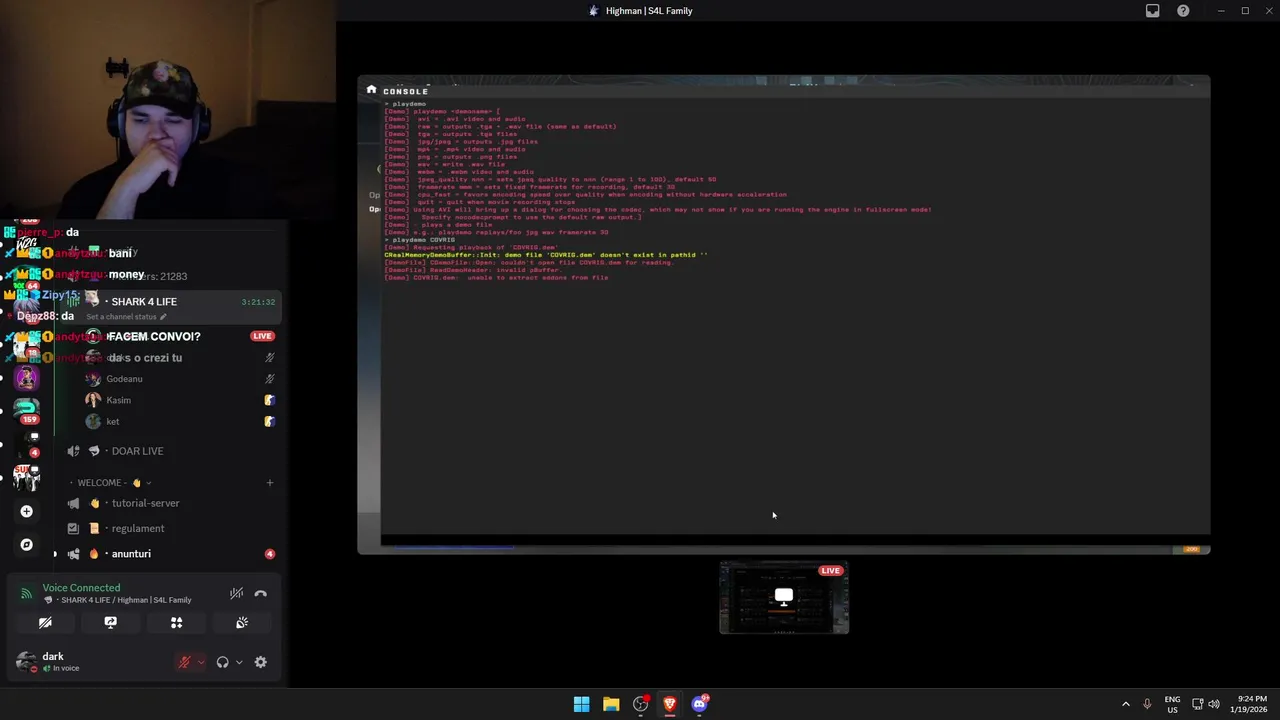Disconnect from voice with the hang-up icon
The width and height of the screenshot is (1280, 720).
click(260, 593)
